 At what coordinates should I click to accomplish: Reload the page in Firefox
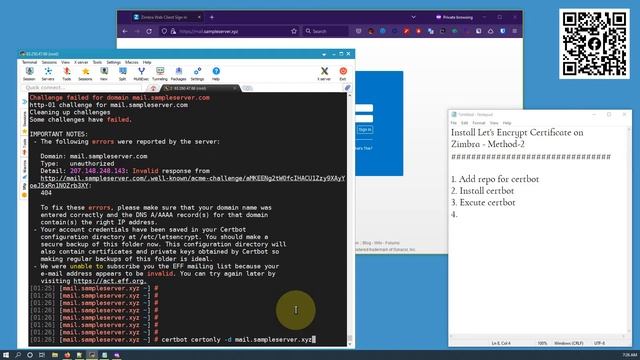tap(149, 31)
